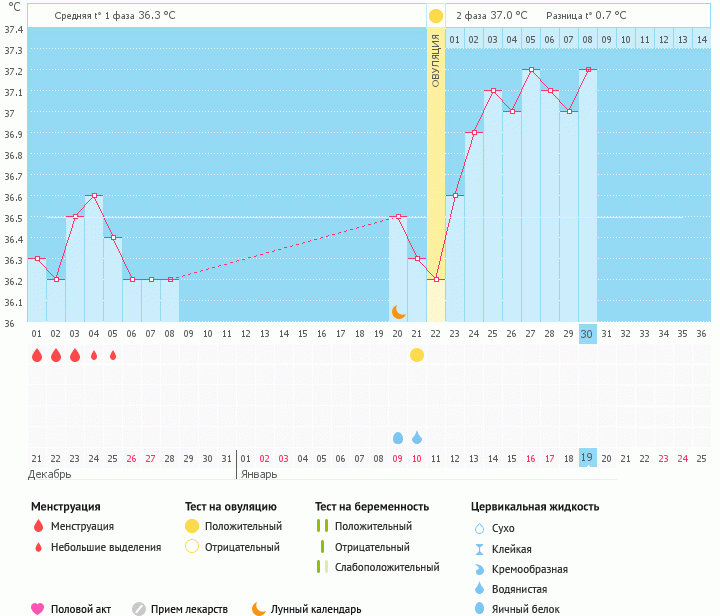Click the small spotting drop on cycle day 05
The height and width of the screenshot is (616, 720).
coord(113,355)
